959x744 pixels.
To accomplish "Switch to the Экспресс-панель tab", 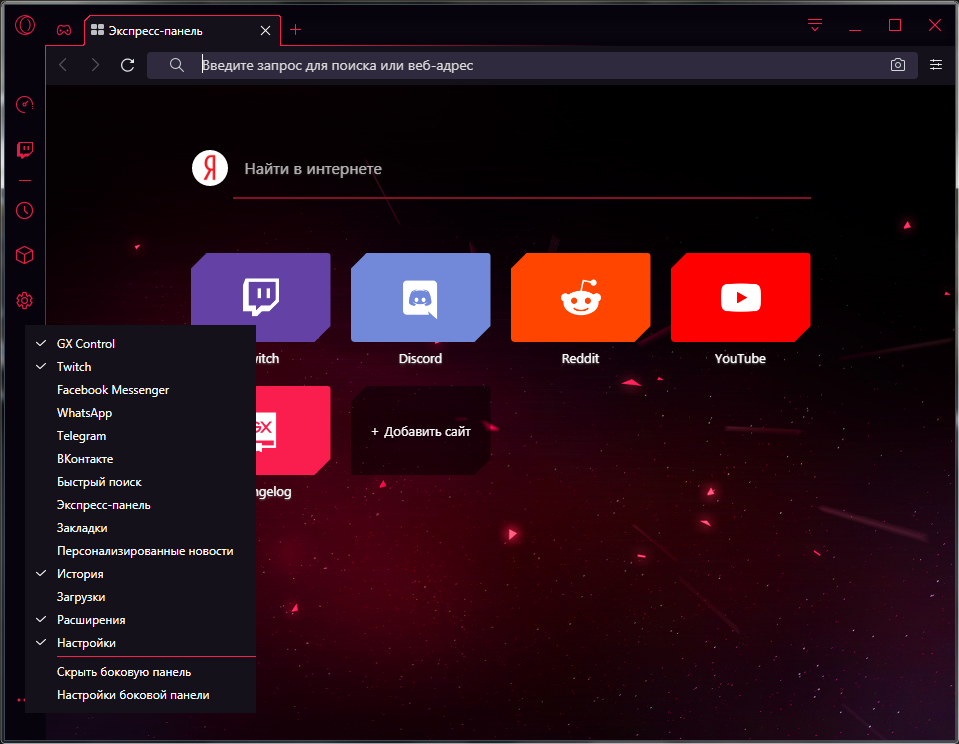I will (182, 31).
